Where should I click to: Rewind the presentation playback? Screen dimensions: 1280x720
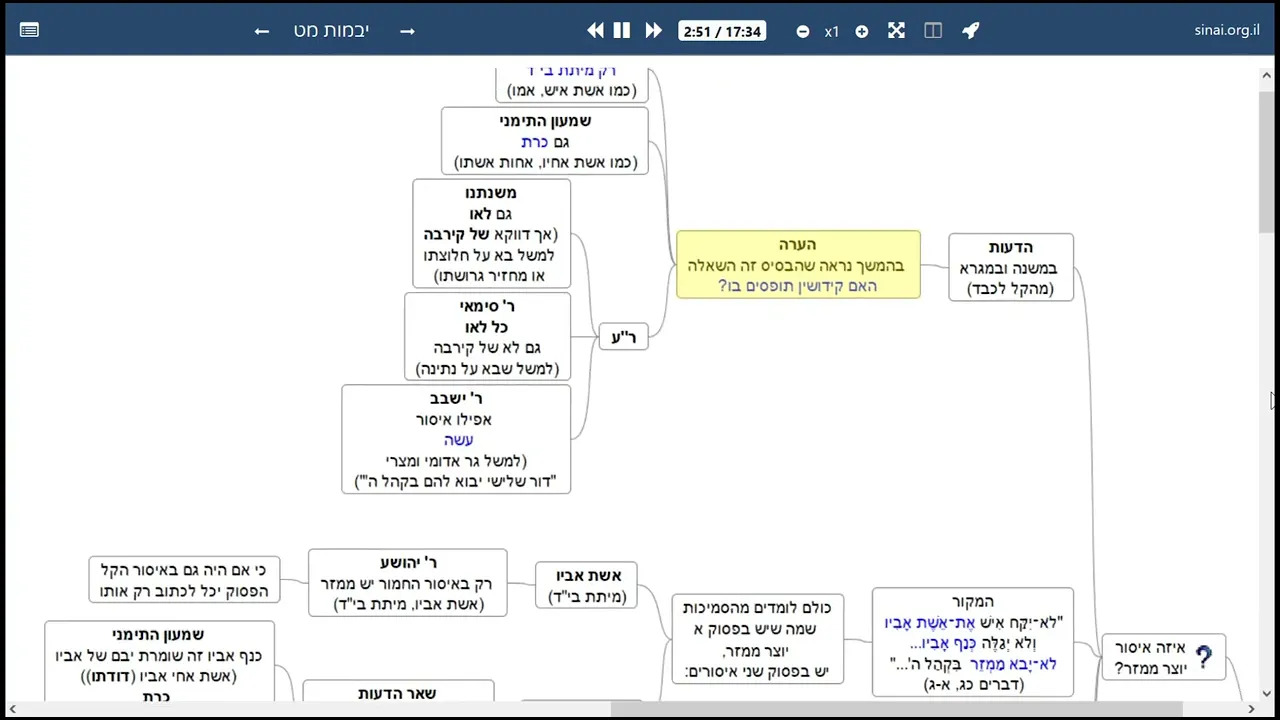tap(595, 31)
